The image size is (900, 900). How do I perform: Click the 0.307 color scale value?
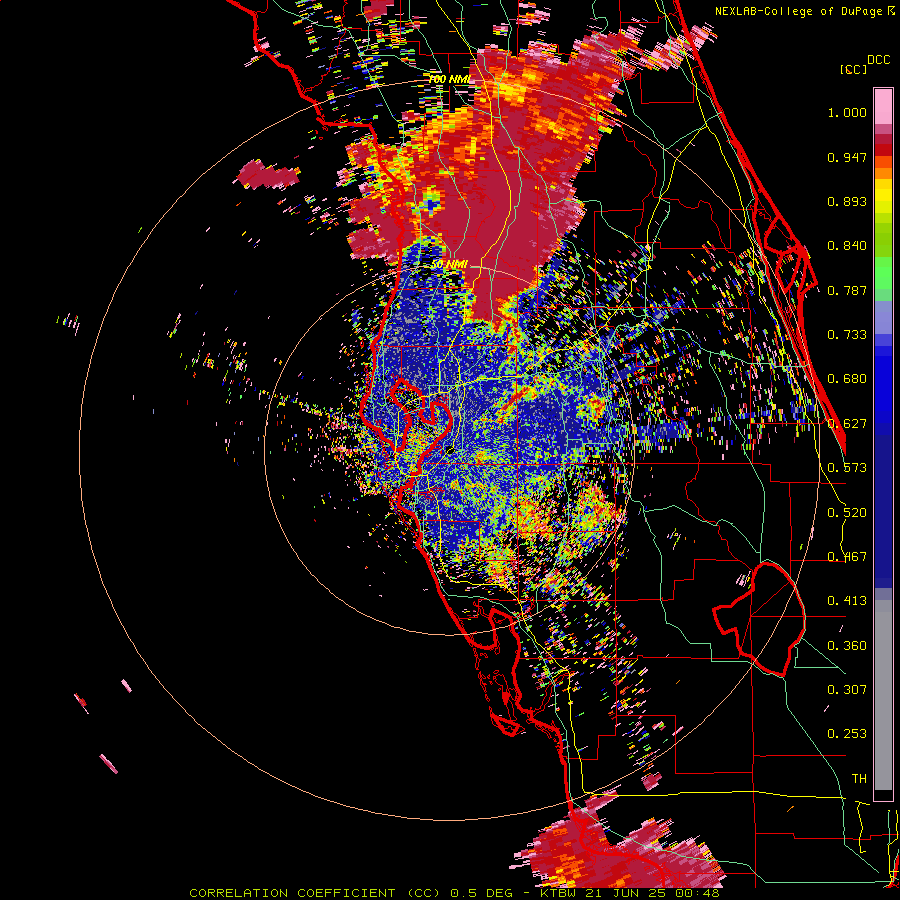point(847,690)
